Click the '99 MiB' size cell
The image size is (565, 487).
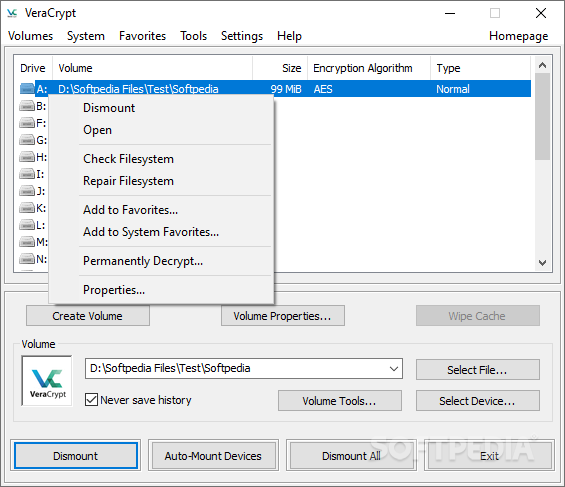coord(286,89)
